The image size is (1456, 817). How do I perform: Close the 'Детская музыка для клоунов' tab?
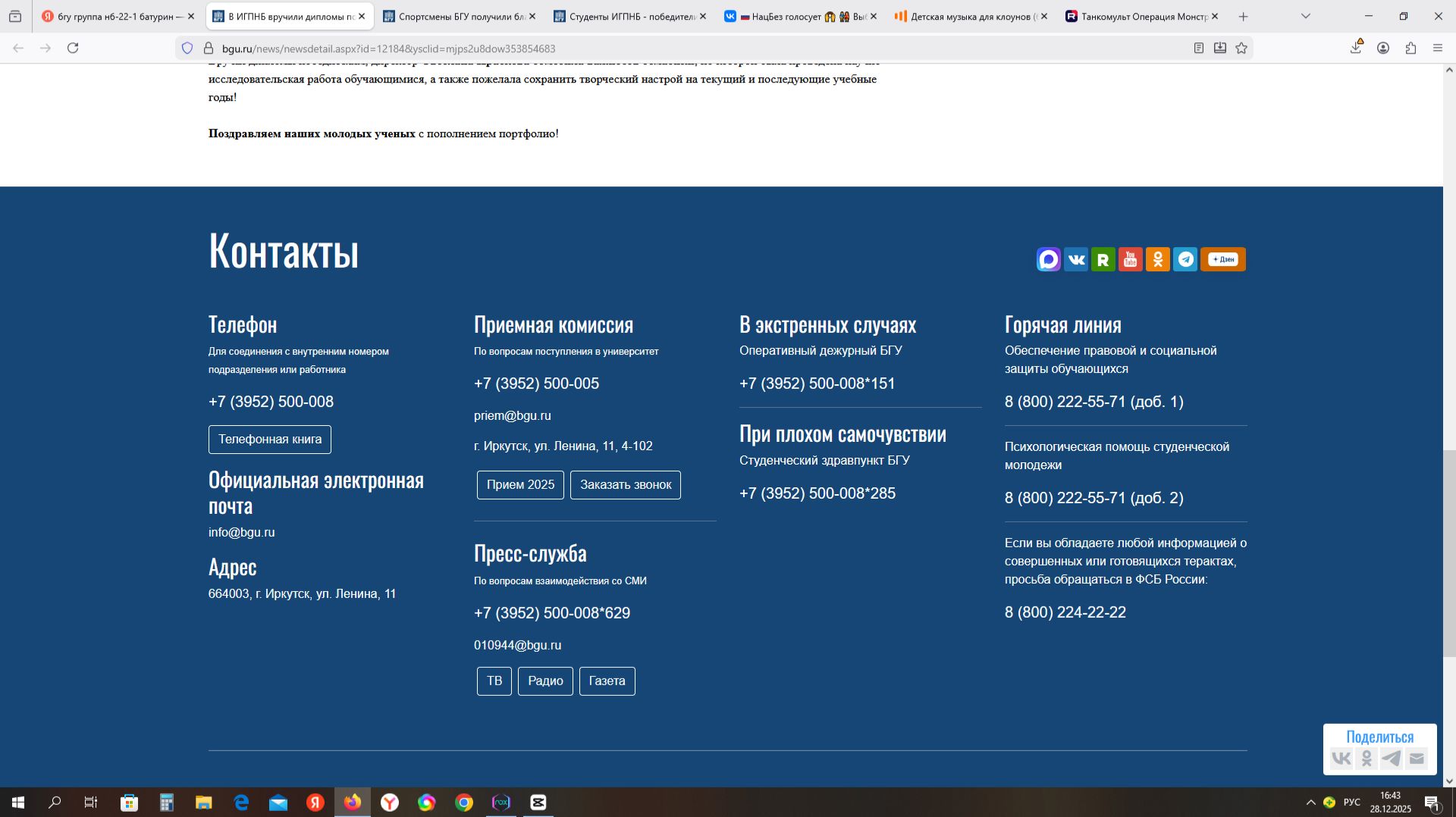coord(1044,16)
